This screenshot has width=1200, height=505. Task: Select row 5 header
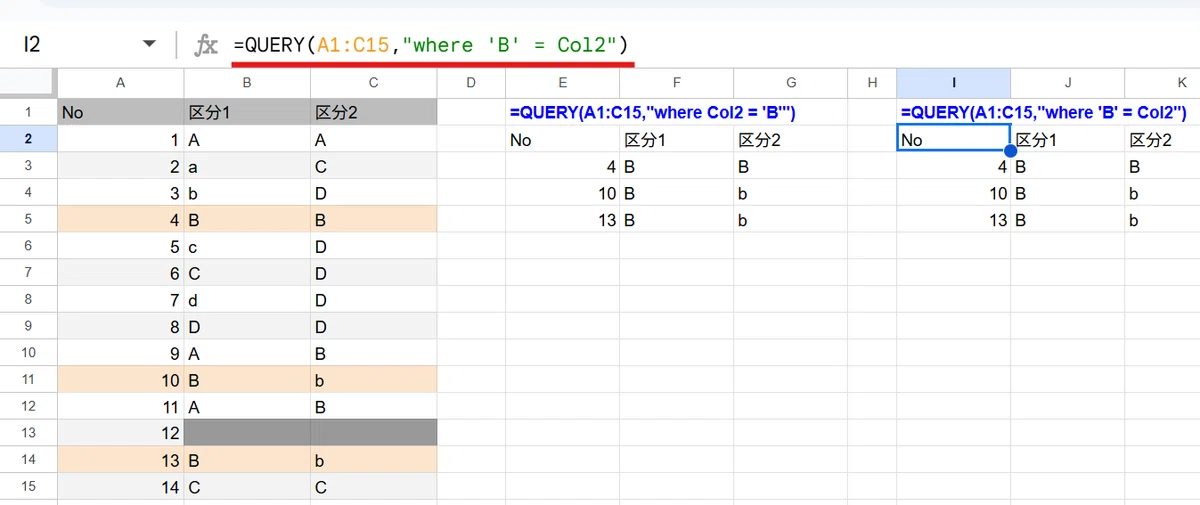pos(28,219)
